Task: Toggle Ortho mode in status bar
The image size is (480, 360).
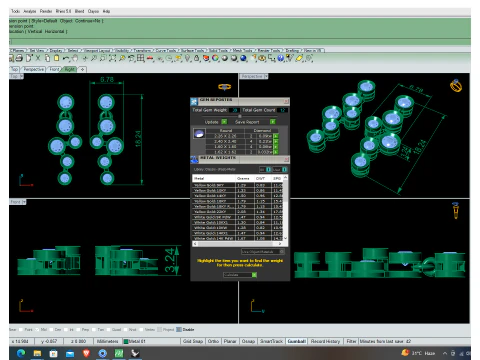Action: 213,341
